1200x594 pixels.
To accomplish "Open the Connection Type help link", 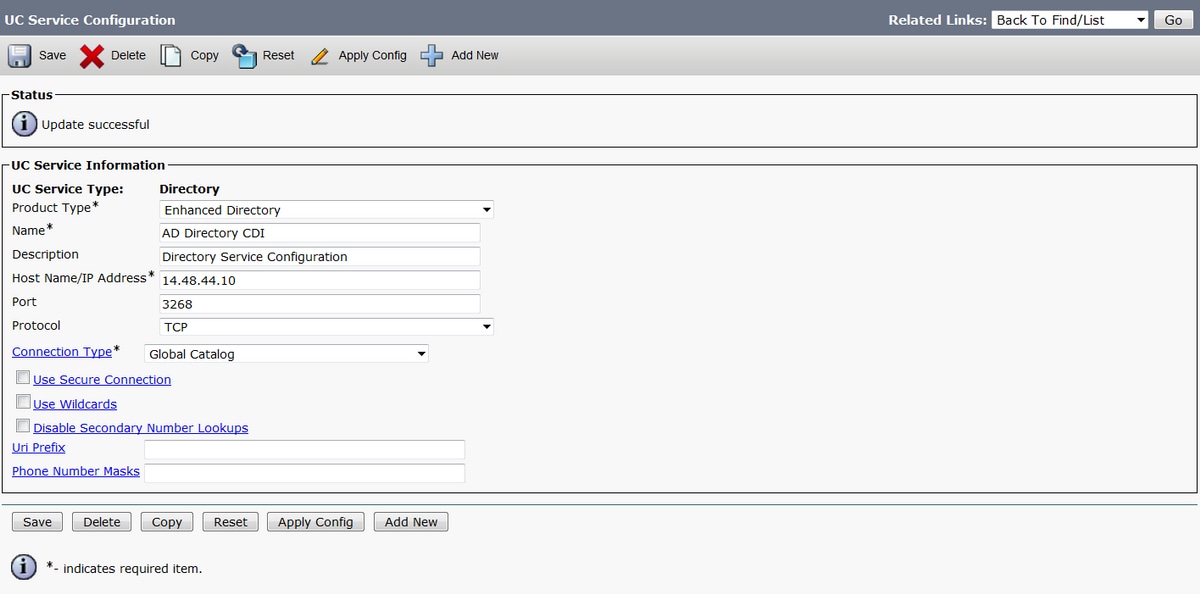I will (x=62, y=351).
